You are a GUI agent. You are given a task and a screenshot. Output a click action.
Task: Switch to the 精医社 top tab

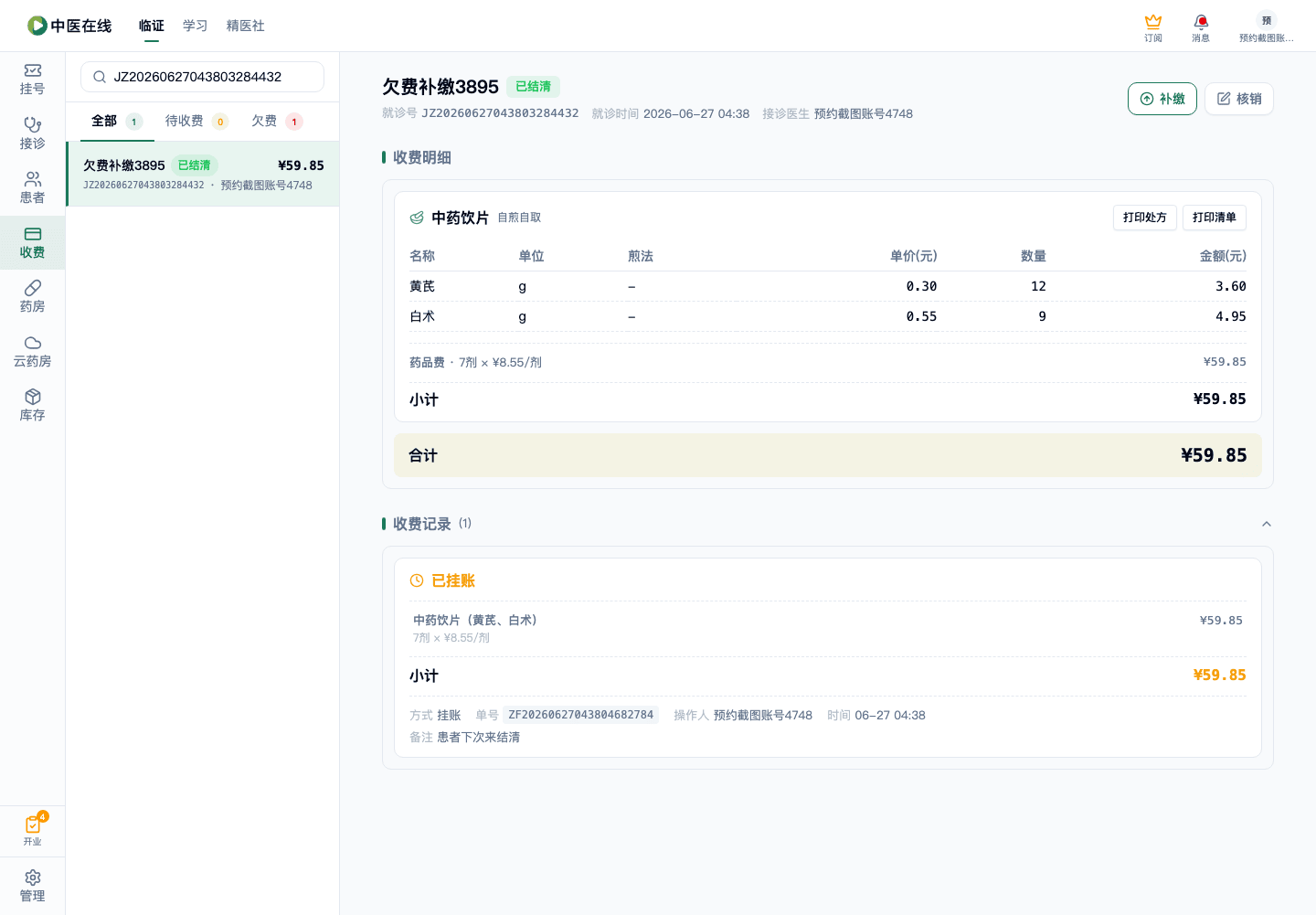(x=246, y=26)
